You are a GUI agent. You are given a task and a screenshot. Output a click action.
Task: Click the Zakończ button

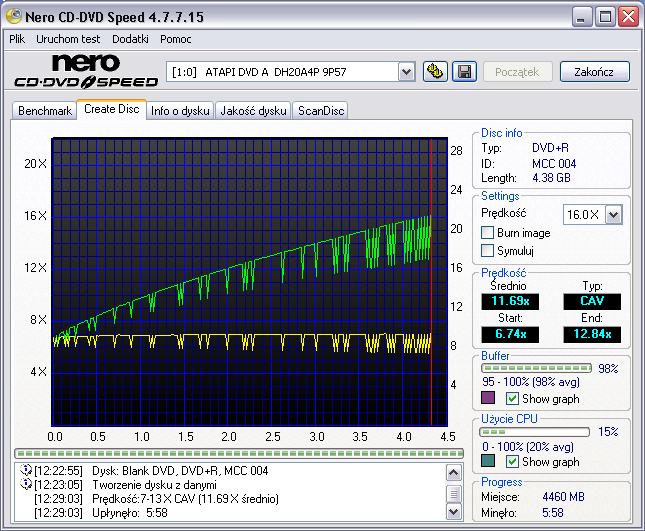(x=594, y=72)
